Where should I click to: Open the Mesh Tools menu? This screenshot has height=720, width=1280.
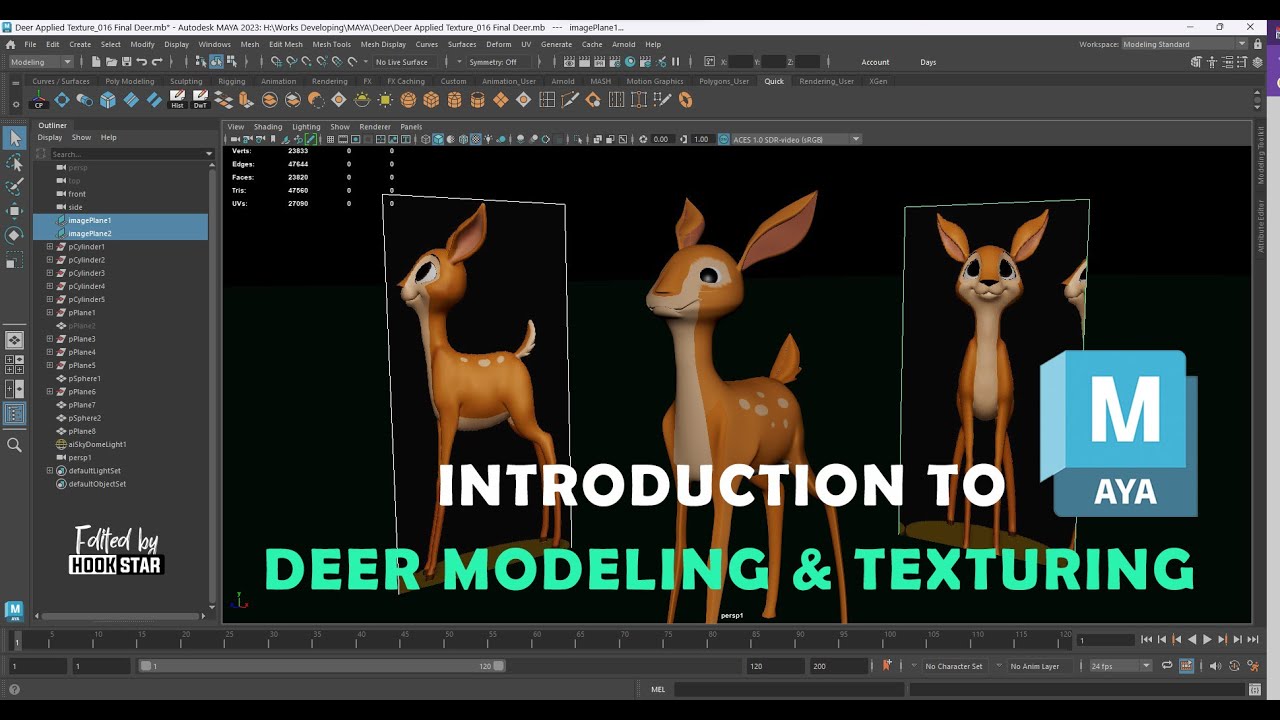pyautogui.click(x=331, y=44)
